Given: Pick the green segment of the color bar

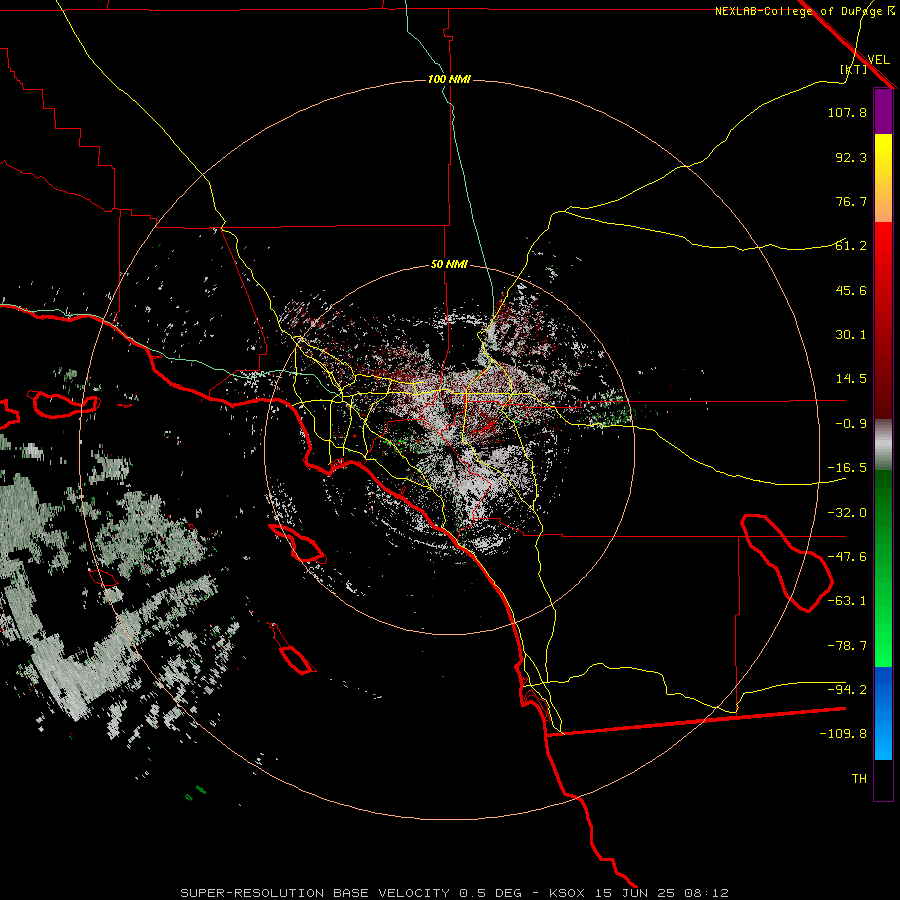Looking at the screenshot, I should coord(883,568).
